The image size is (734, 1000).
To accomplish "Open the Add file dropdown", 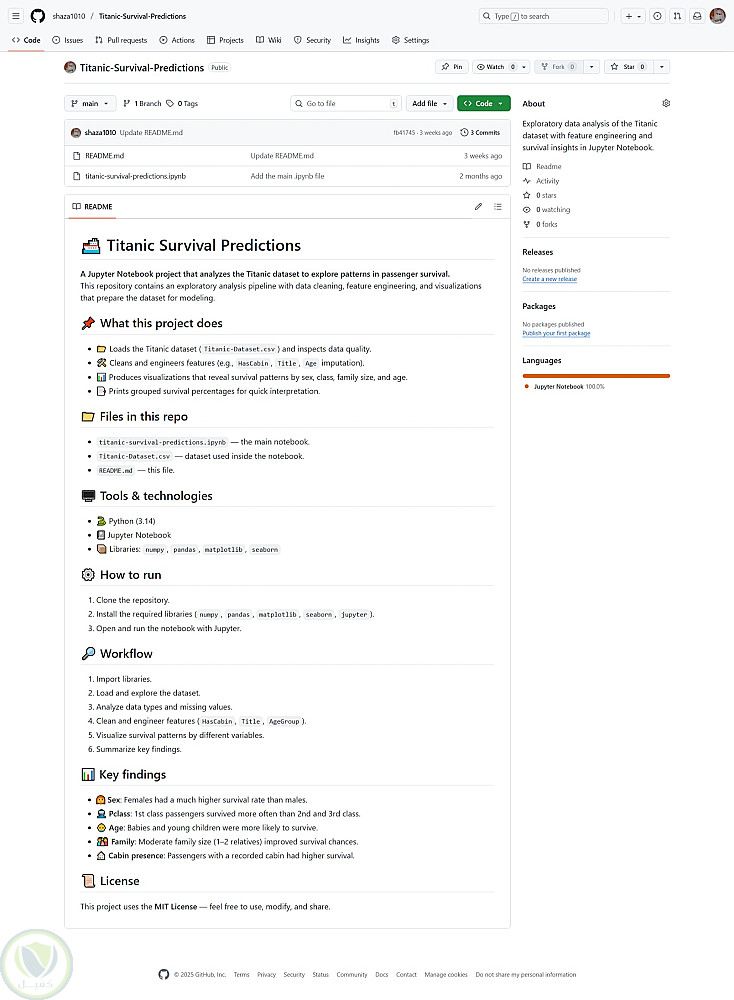I will (428, 103).
